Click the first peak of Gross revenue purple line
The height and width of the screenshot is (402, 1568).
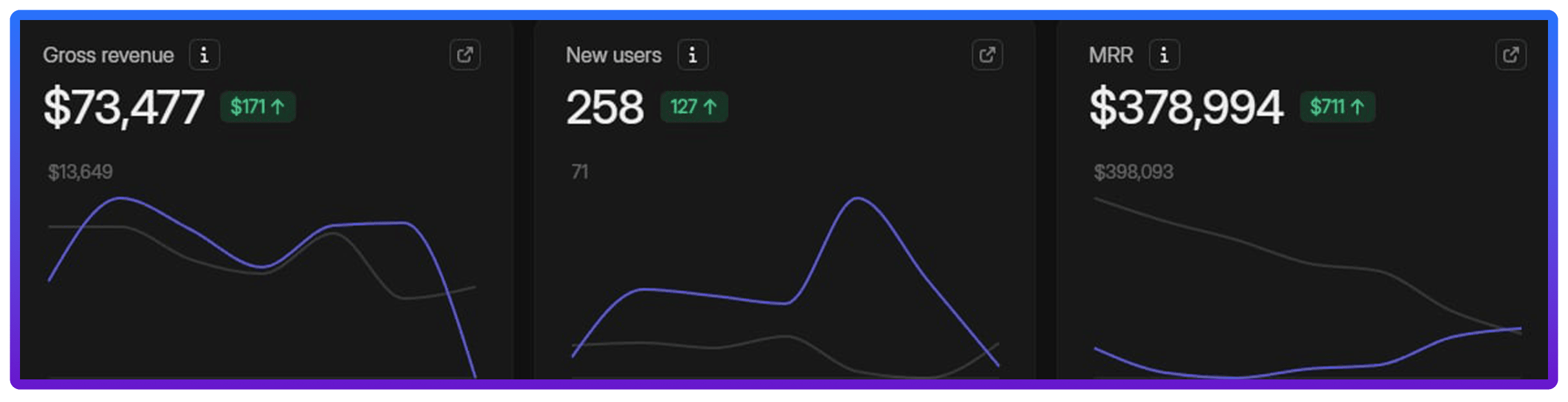(x=120, y=198)
